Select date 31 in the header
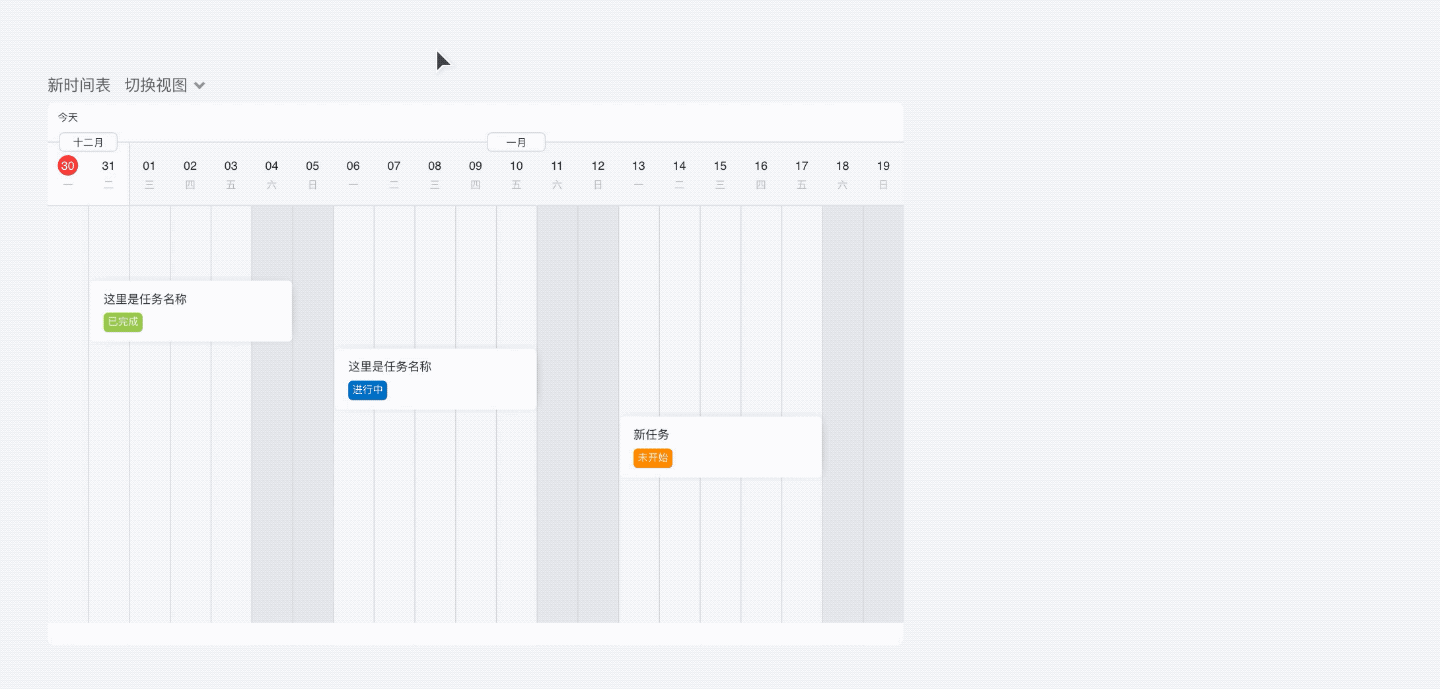 coord(108,166)
